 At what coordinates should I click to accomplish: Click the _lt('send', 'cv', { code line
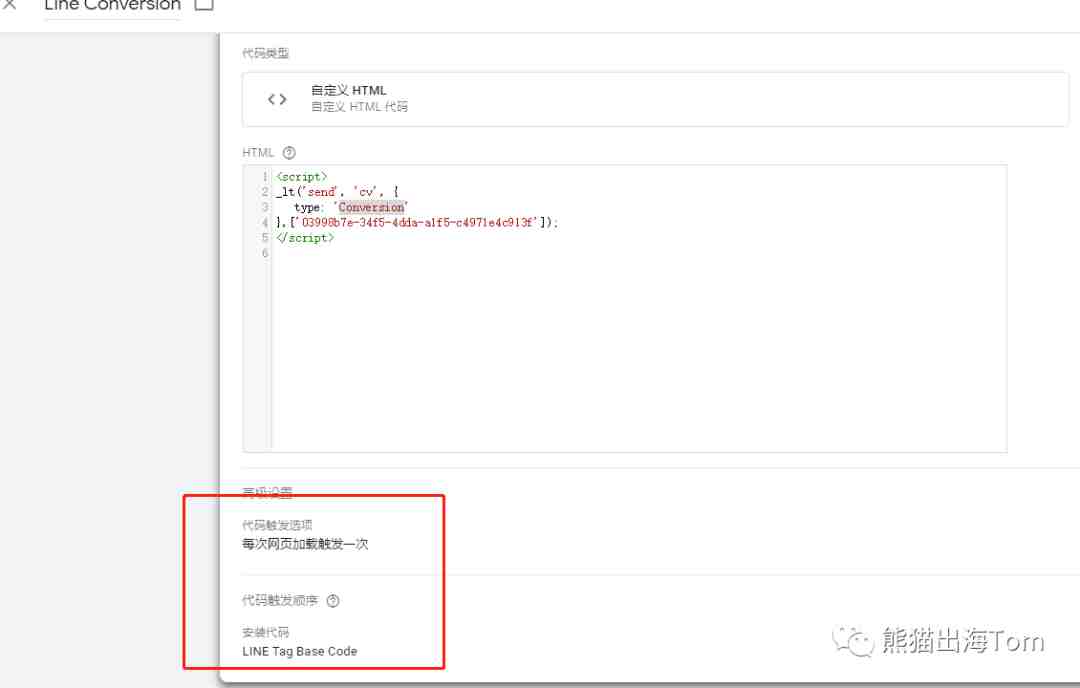pyautogui.click(x=338, y=192)
